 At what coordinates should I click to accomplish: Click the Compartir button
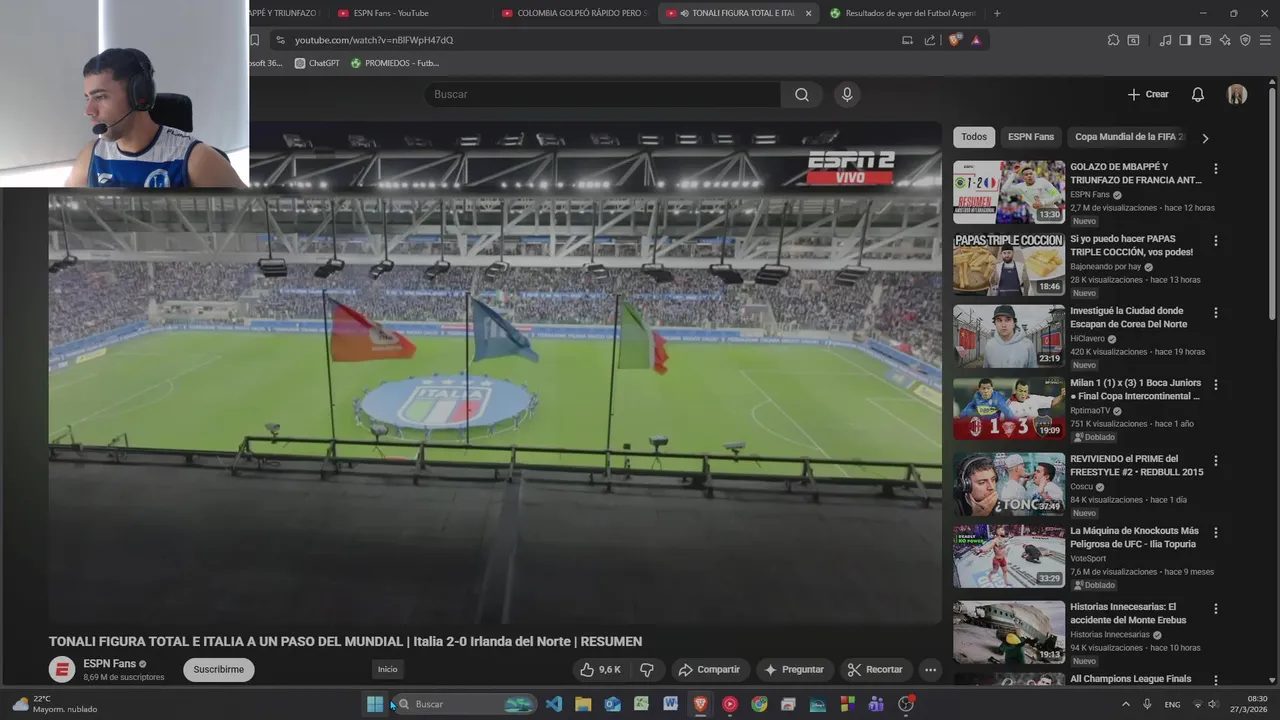pos(708,670)
